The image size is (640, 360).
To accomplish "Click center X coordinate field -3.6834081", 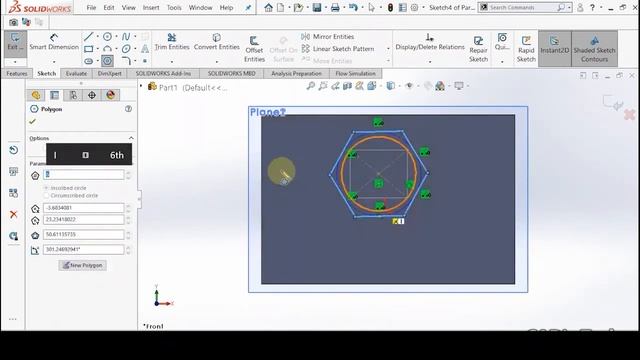I will tap(83, 208).
